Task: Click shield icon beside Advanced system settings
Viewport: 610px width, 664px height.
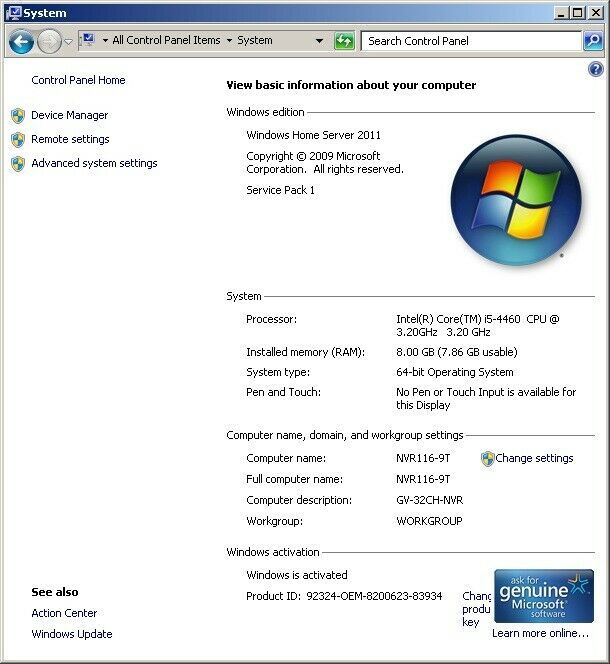Action: point(18,164)
